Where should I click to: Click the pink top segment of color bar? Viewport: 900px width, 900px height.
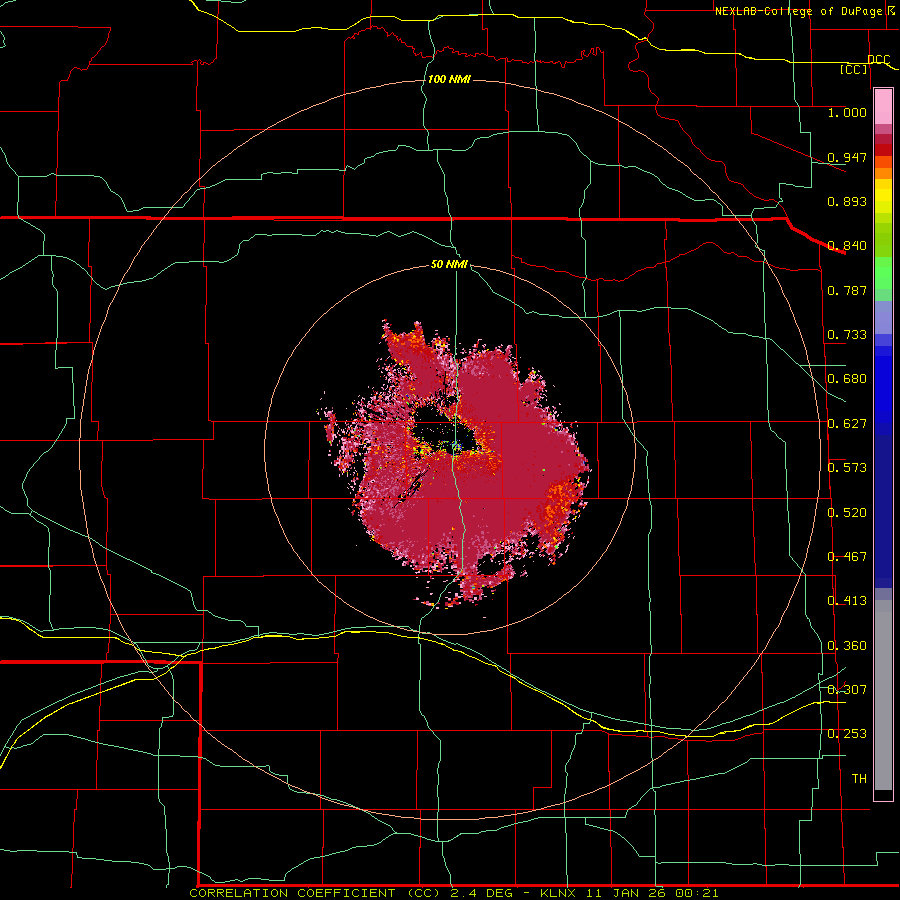883,107
